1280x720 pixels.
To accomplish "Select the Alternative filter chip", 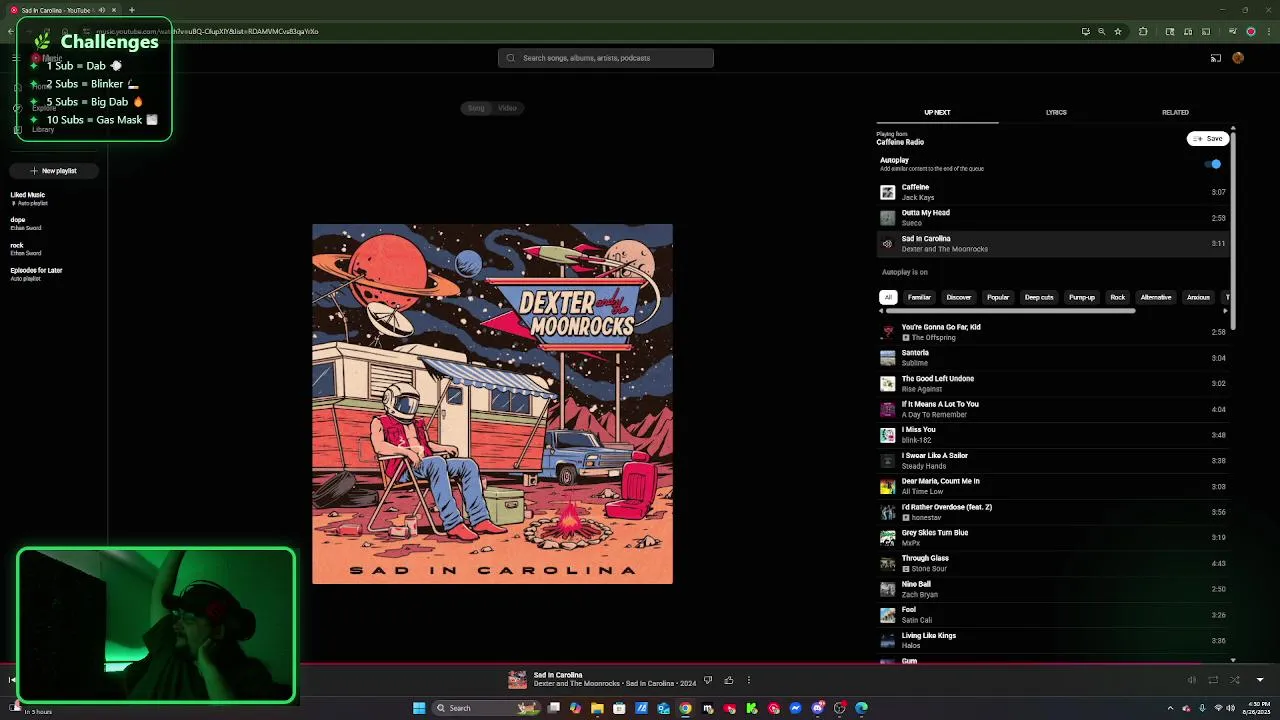I will (x=1156, y=297).
